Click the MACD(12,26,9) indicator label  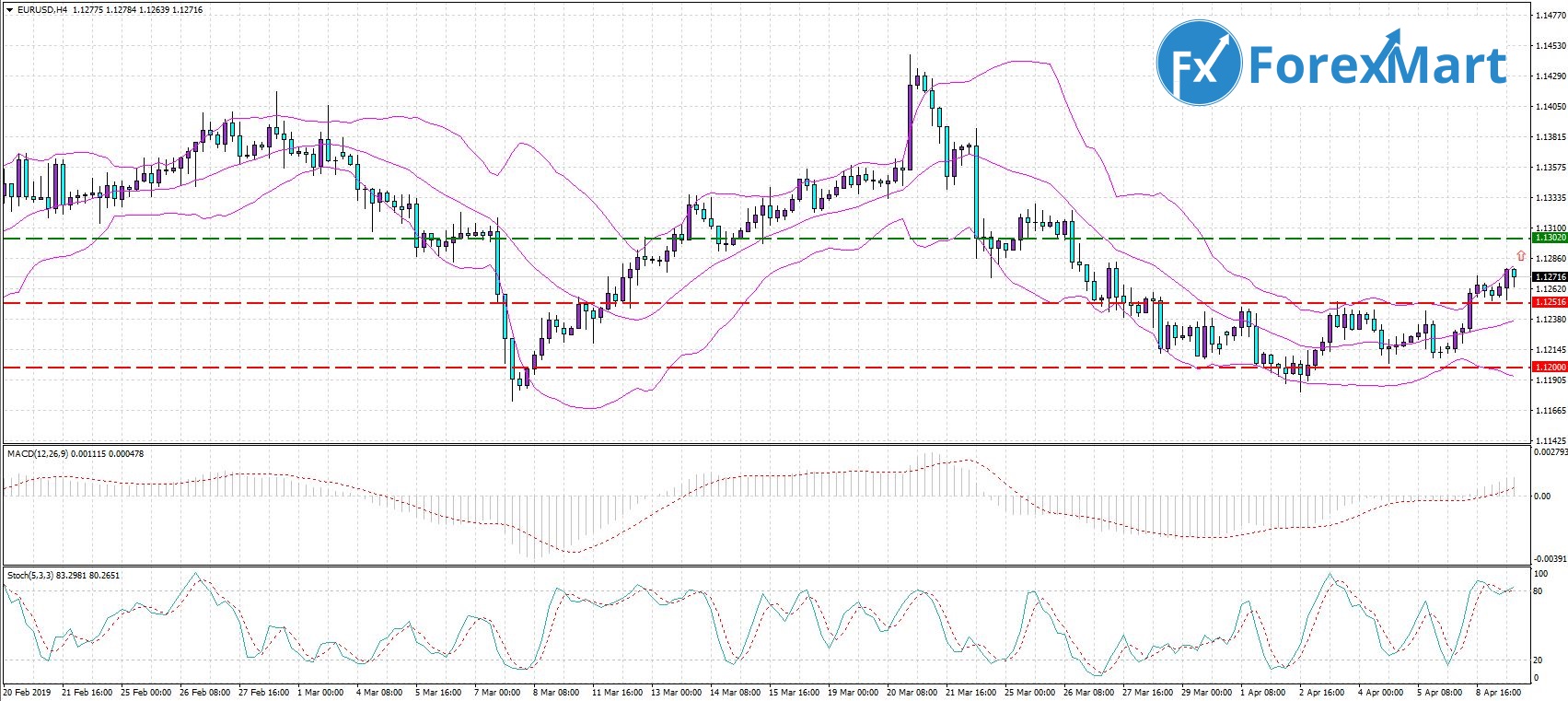tap(37, 453)
